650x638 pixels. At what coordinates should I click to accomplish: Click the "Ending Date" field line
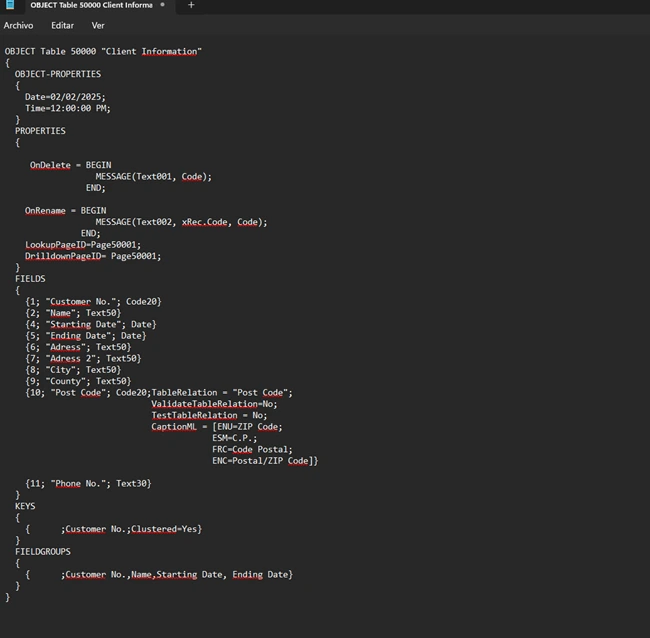click(x=86, y=335)
